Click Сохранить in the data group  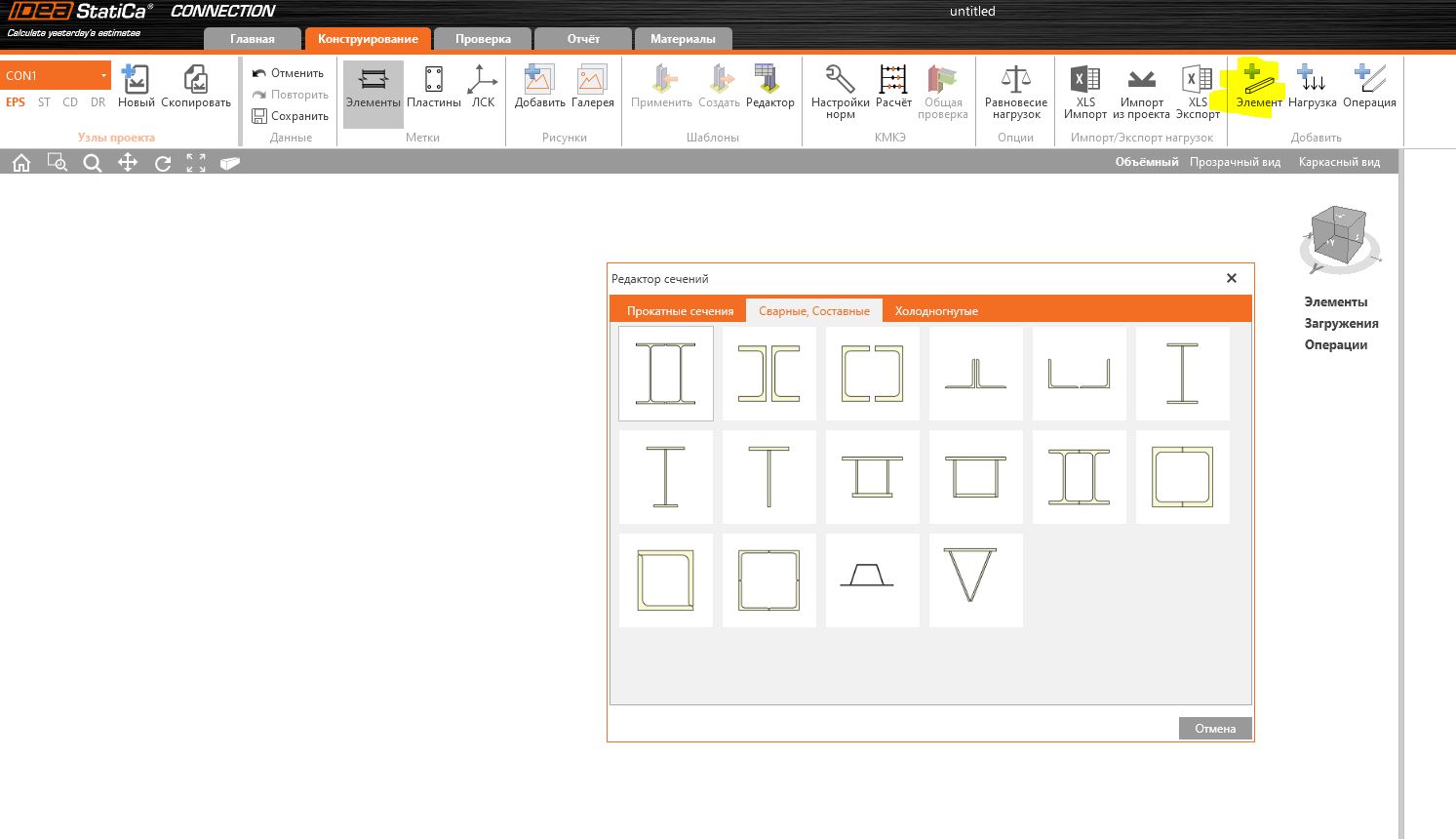291,116
